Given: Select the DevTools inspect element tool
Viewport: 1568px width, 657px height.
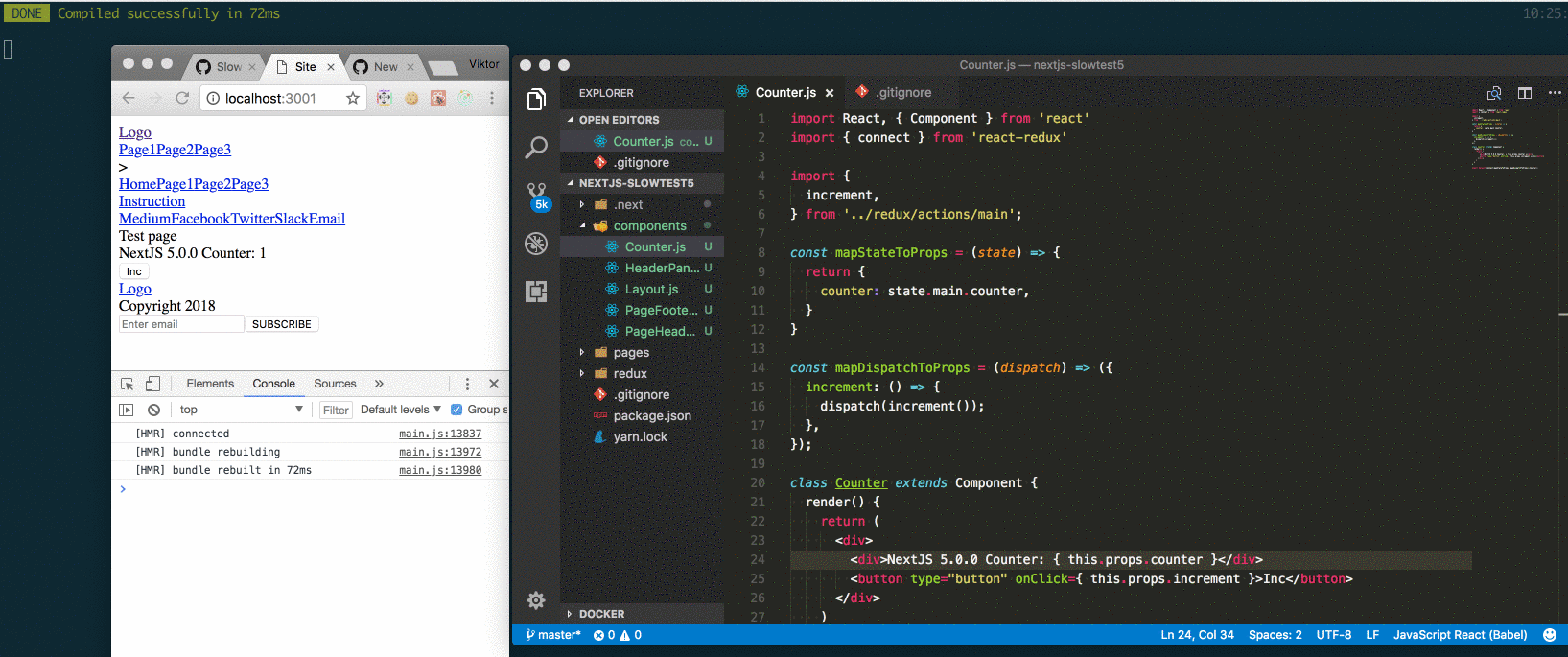Looking at the screenshot, I should (x=127, y=384).
